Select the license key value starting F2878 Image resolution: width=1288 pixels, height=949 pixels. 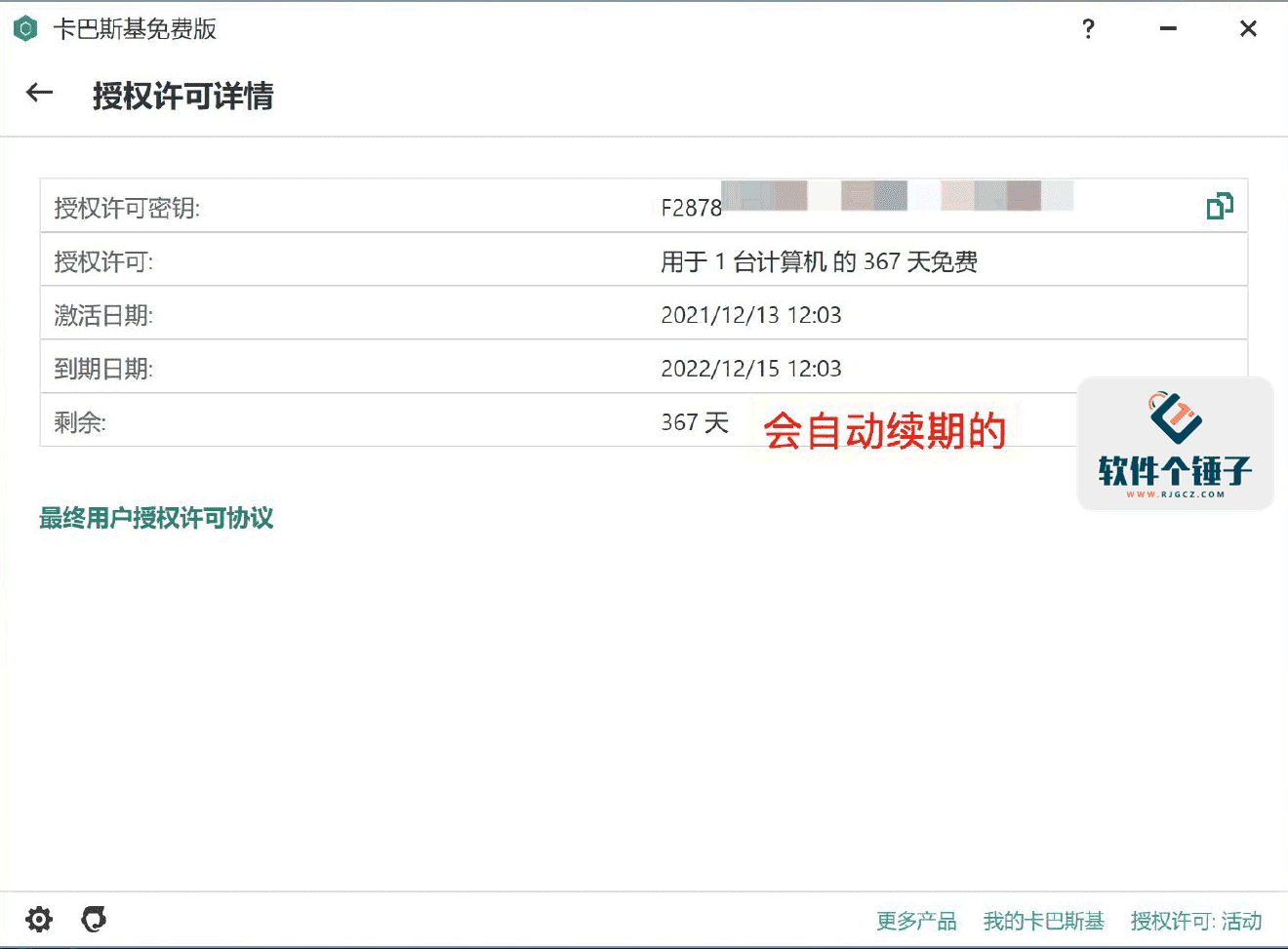point(691,208)
